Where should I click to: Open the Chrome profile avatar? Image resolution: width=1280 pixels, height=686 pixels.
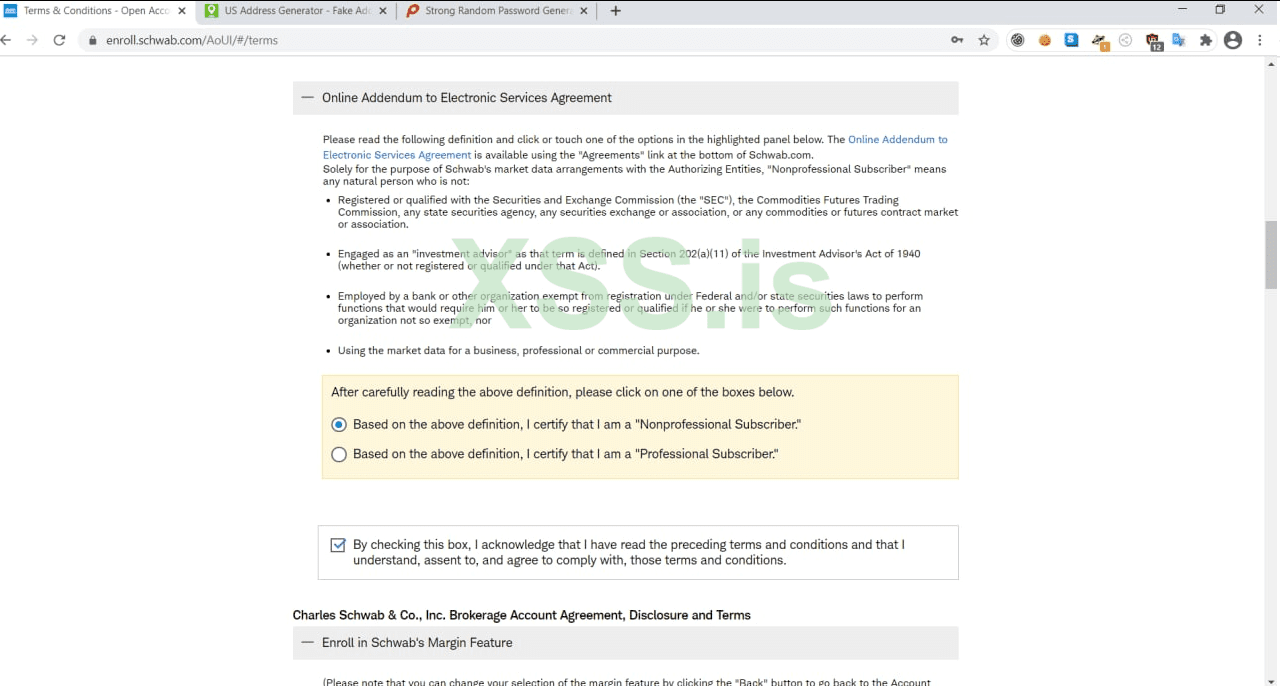[x=1233, y=40]
